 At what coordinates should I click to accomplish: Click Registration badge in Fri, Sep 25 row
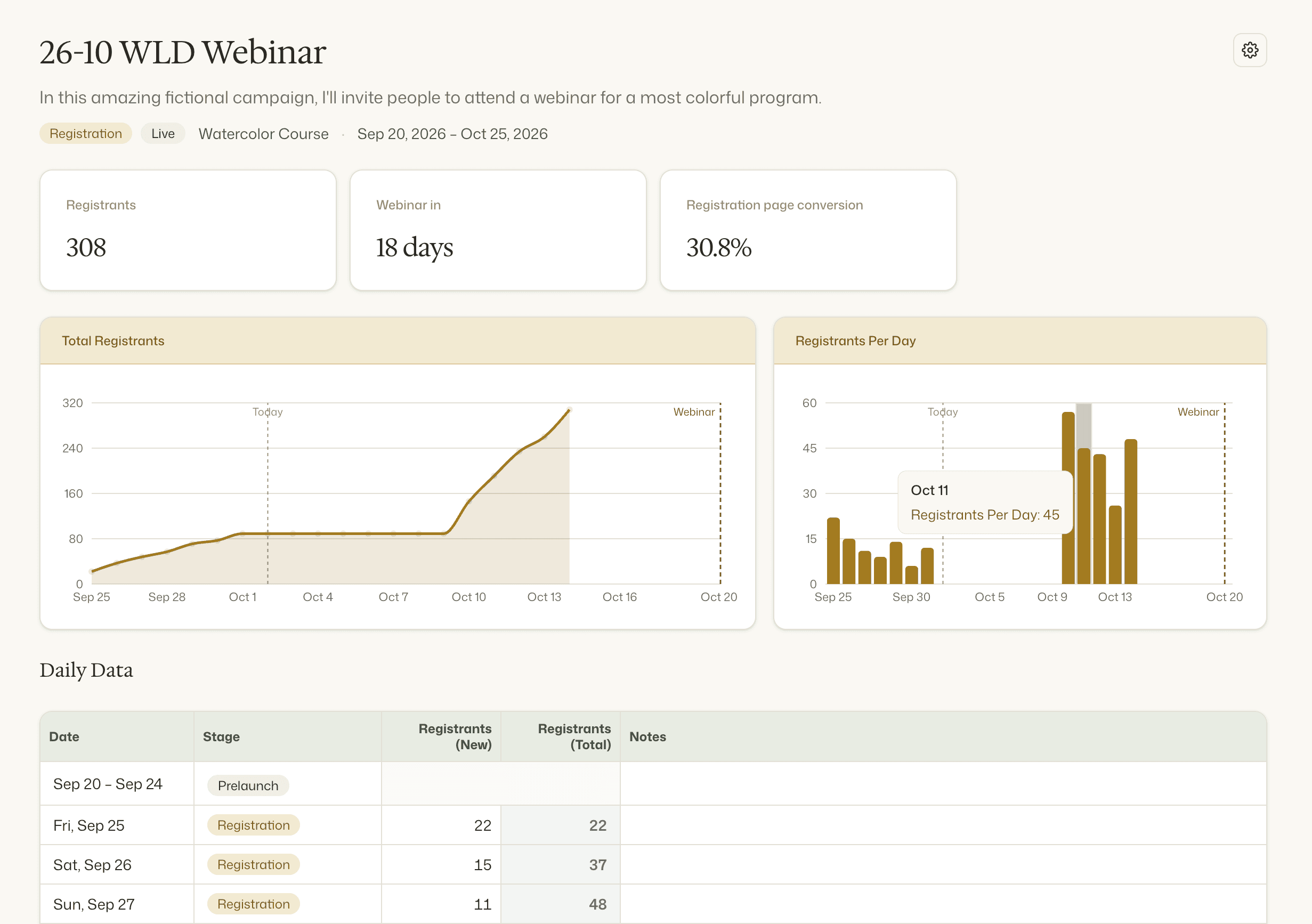[253, 825]
